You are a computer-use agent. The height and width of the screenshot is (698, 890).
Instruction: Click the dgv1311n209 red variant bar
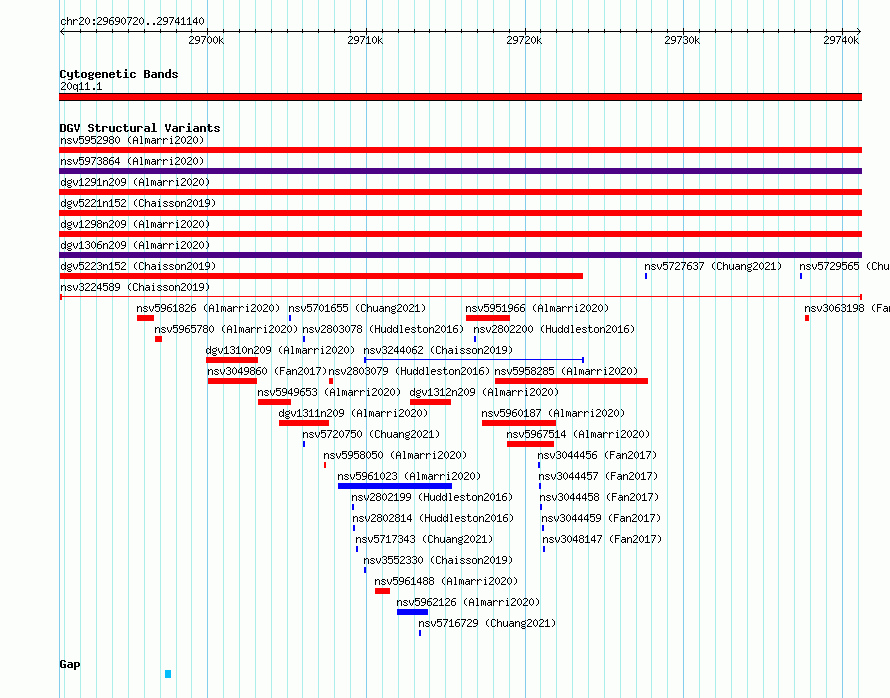tap(304, 423)
